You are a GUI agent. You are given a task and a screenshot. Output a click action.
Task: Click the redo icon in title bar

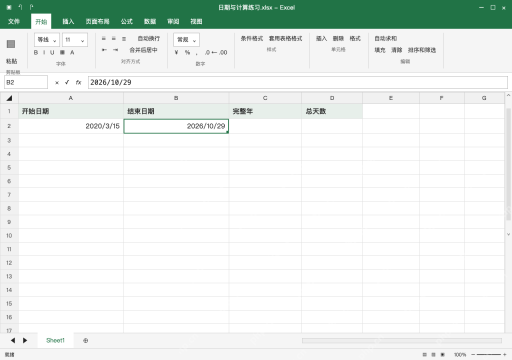[x=31, y=7]
